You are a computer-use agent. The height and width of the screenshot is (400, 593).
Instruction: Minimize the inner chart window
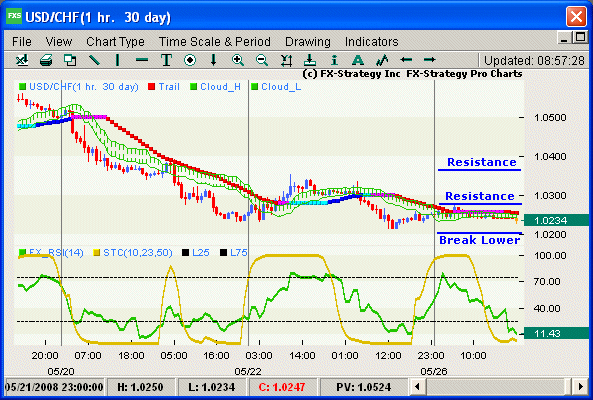(x=564, y=38)
